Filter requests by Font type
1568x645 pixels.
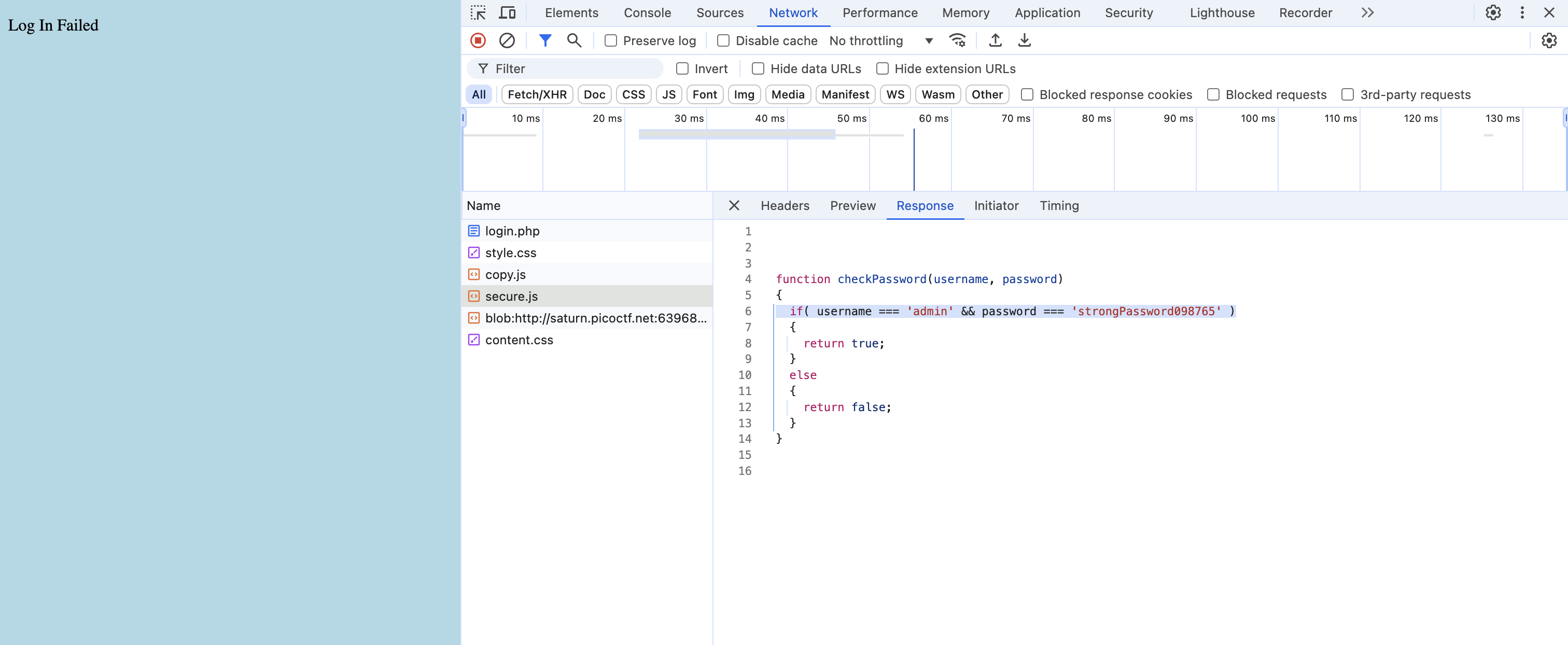click(704, 94)
